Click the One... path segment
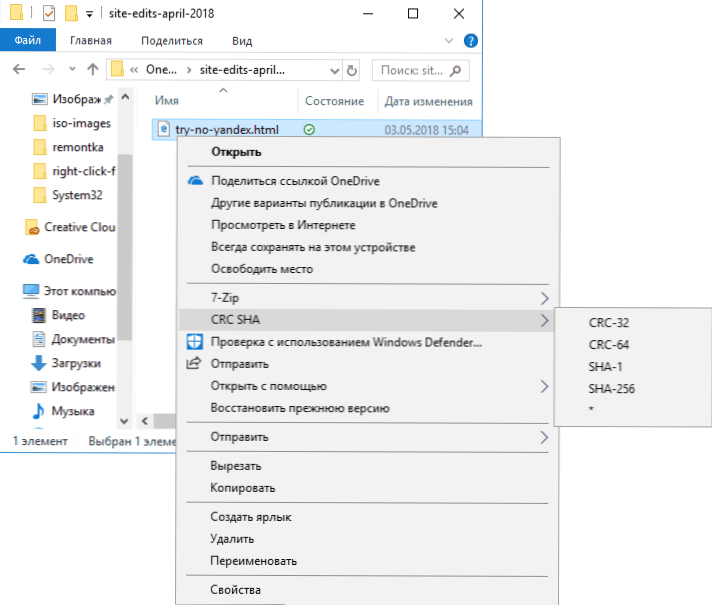 [161, 69]
